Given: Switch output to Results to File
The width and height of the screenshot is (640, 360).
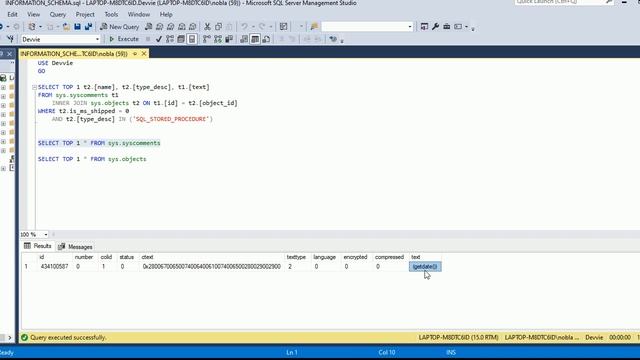Looking at the screenshot, I should tap(266, 39).
